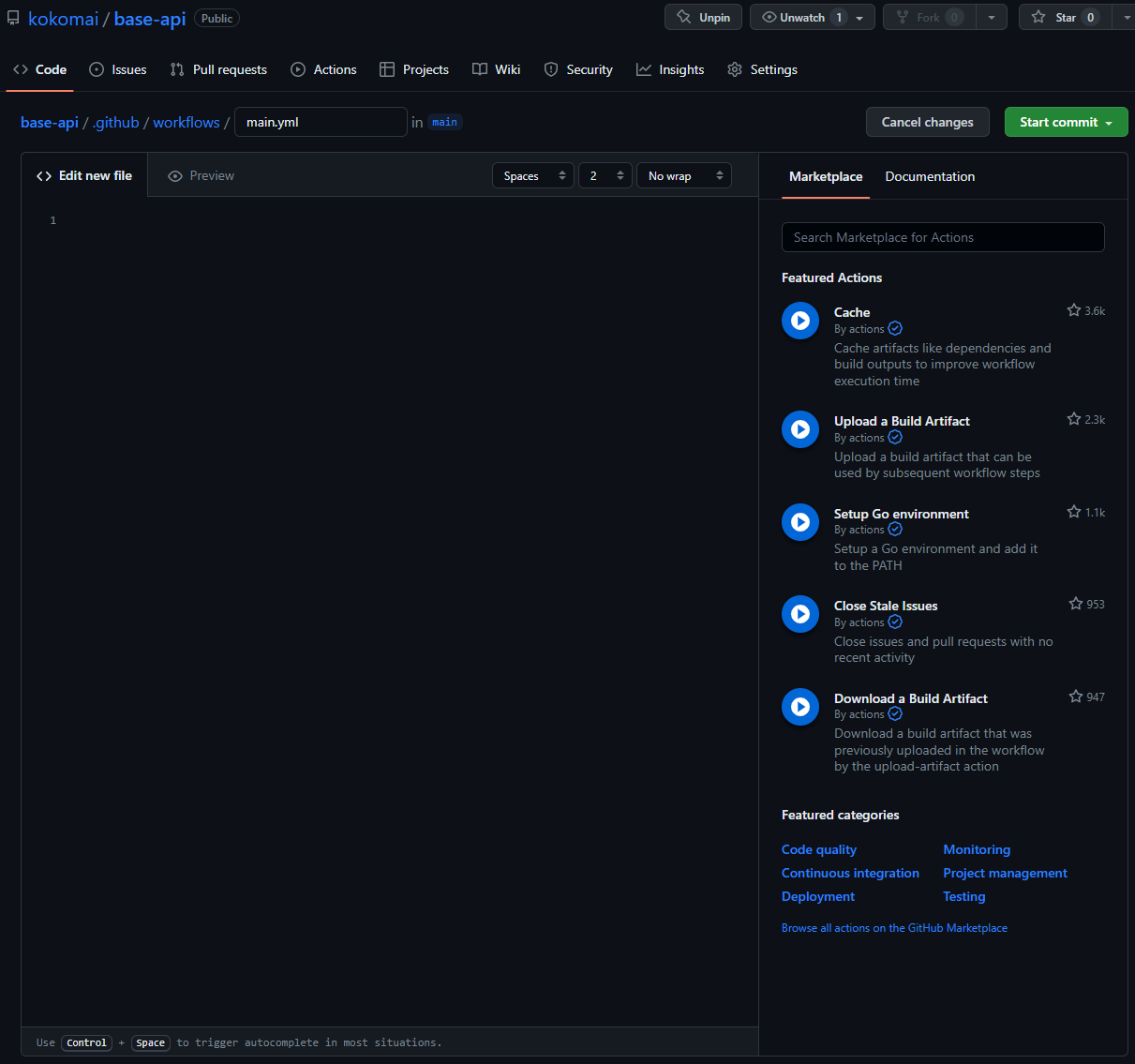Open repository Settings tab
The width and height of the screenshot is (1135, 1064).
click(x=763, y=69)
